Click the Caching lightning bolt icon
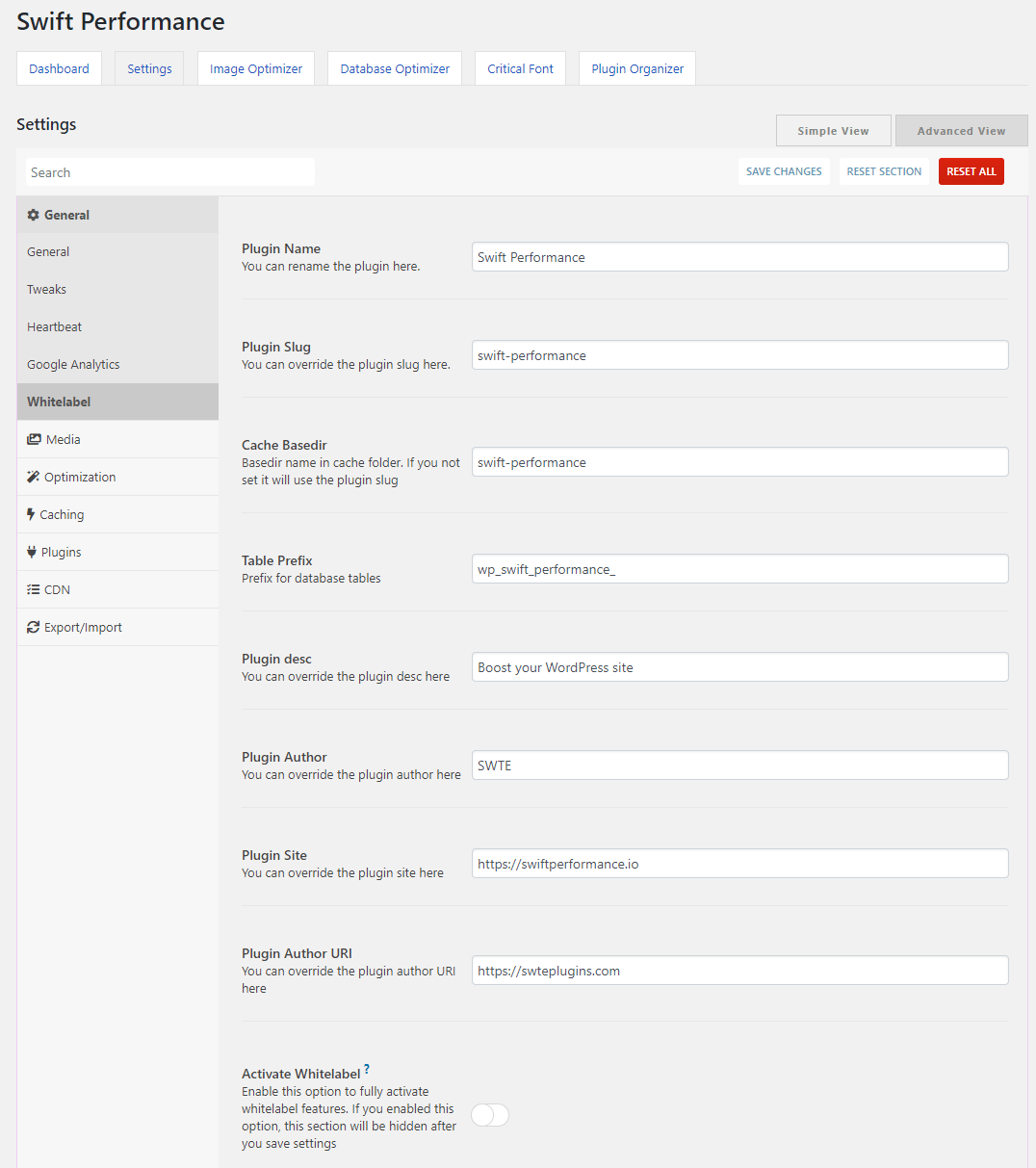Viewport: 1036px width, 1168px height. (31, 514)
